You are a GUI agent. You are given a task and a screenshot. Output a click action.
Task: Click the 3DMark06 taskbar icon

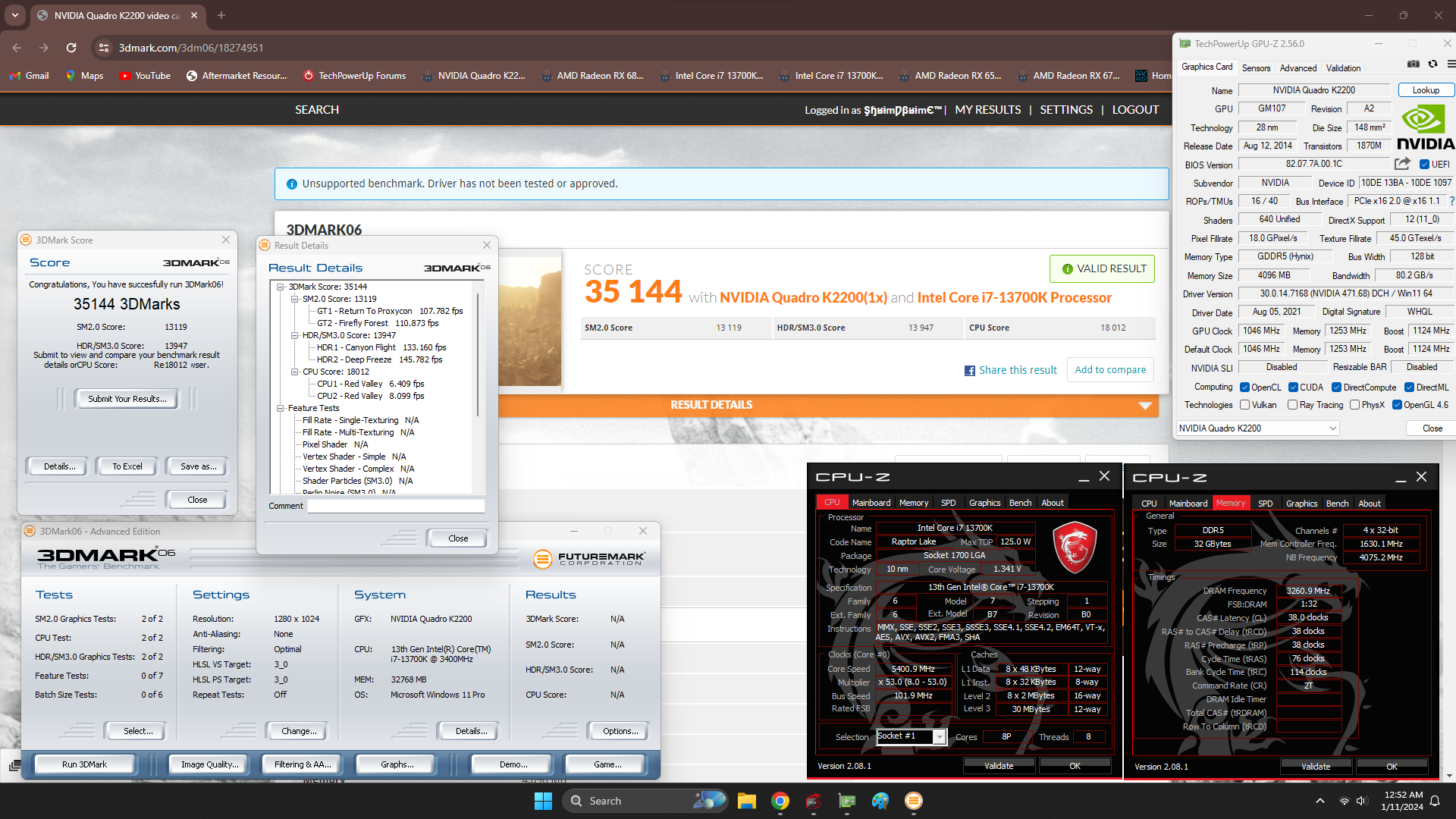913,801
